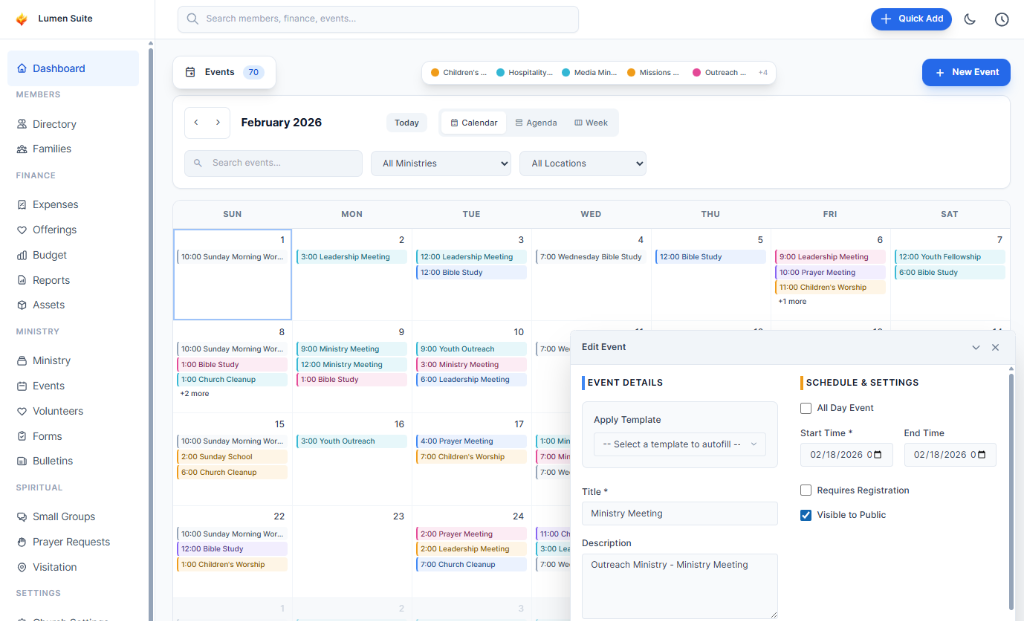Open Small Groups in sidebar

(63, 517)
